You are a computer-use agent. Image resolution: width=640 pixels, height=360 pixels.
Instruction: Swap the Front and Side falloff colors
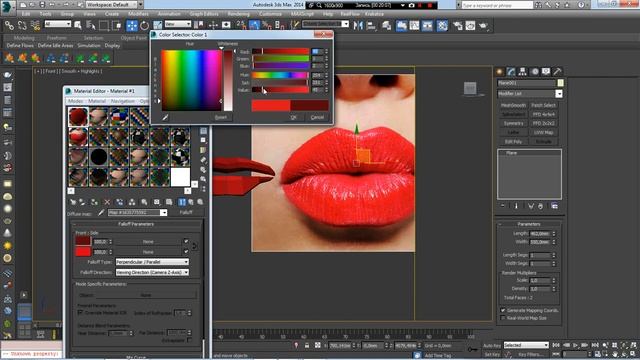tap(194, 246)
